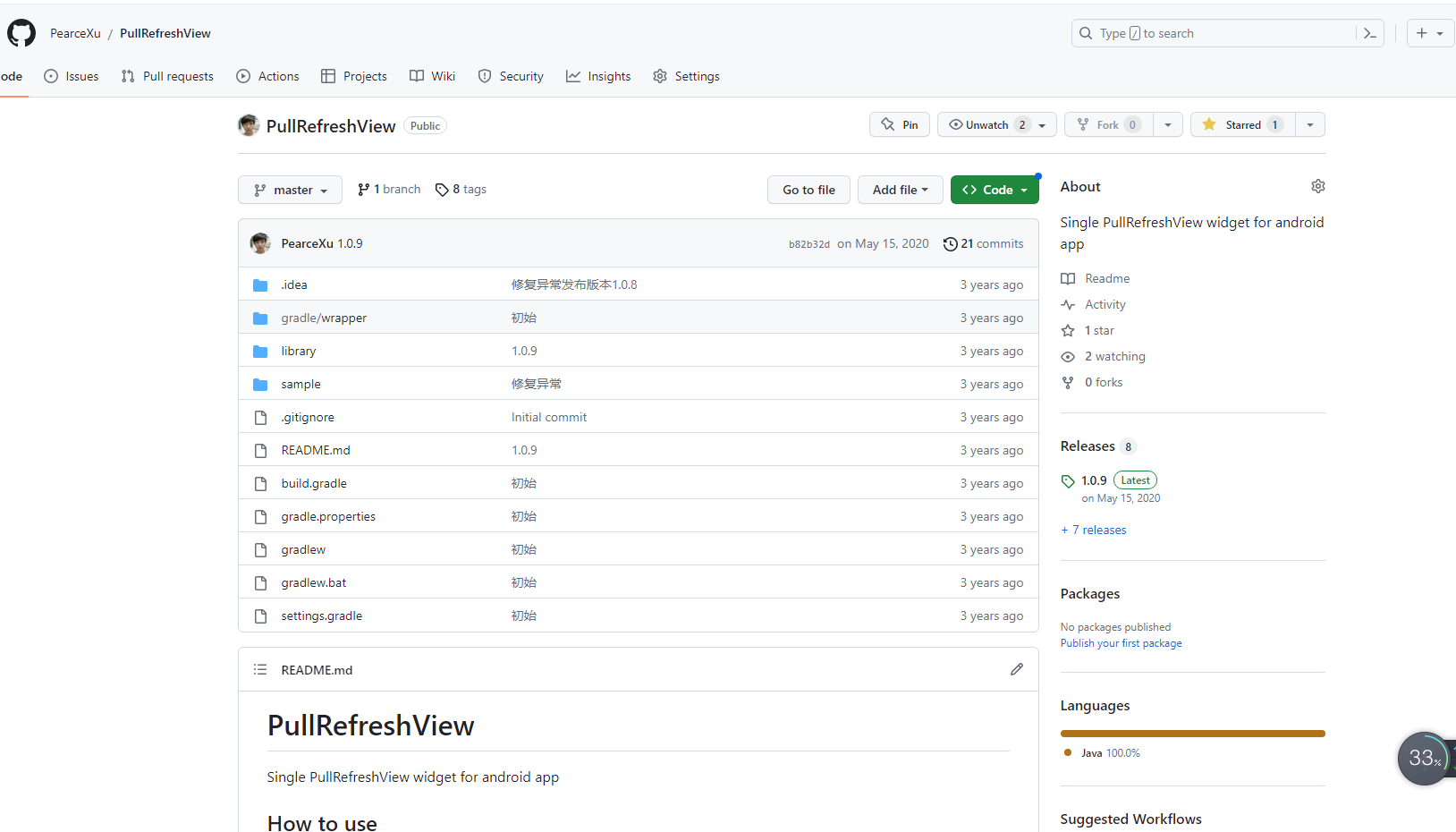1456x832 pixels.
Task: Edit README.md with the pencil icon
Action: coord(1017,669)
